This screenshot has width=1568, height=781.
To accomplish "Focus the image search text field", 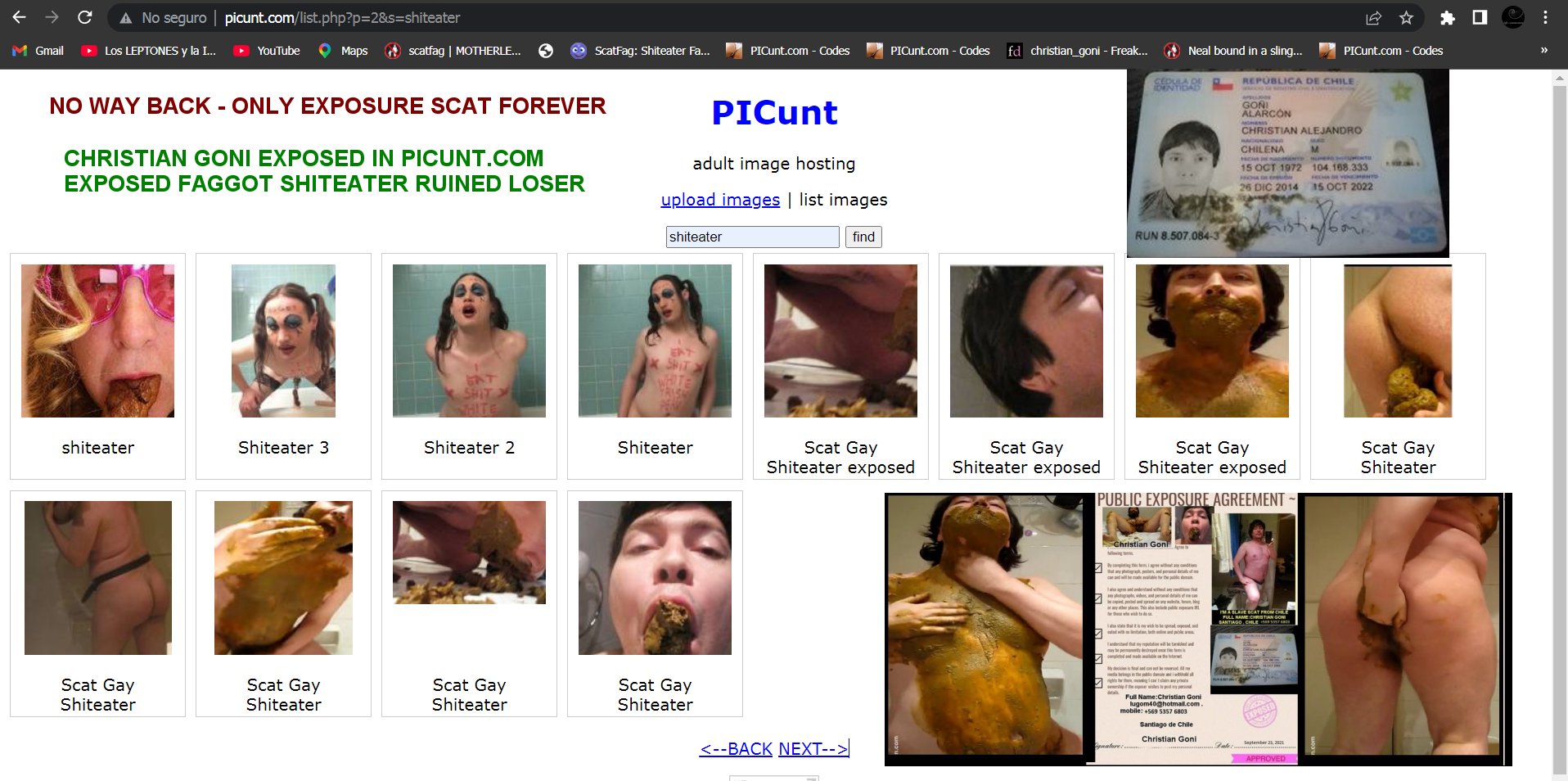I will click(752, 237).
